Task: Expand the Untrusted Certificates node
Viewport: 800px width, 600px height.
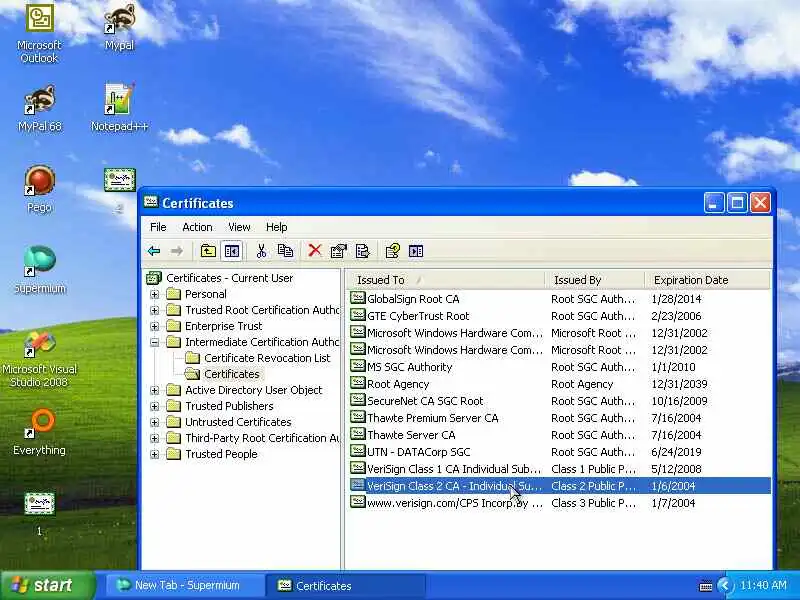Action: point(154,422)
